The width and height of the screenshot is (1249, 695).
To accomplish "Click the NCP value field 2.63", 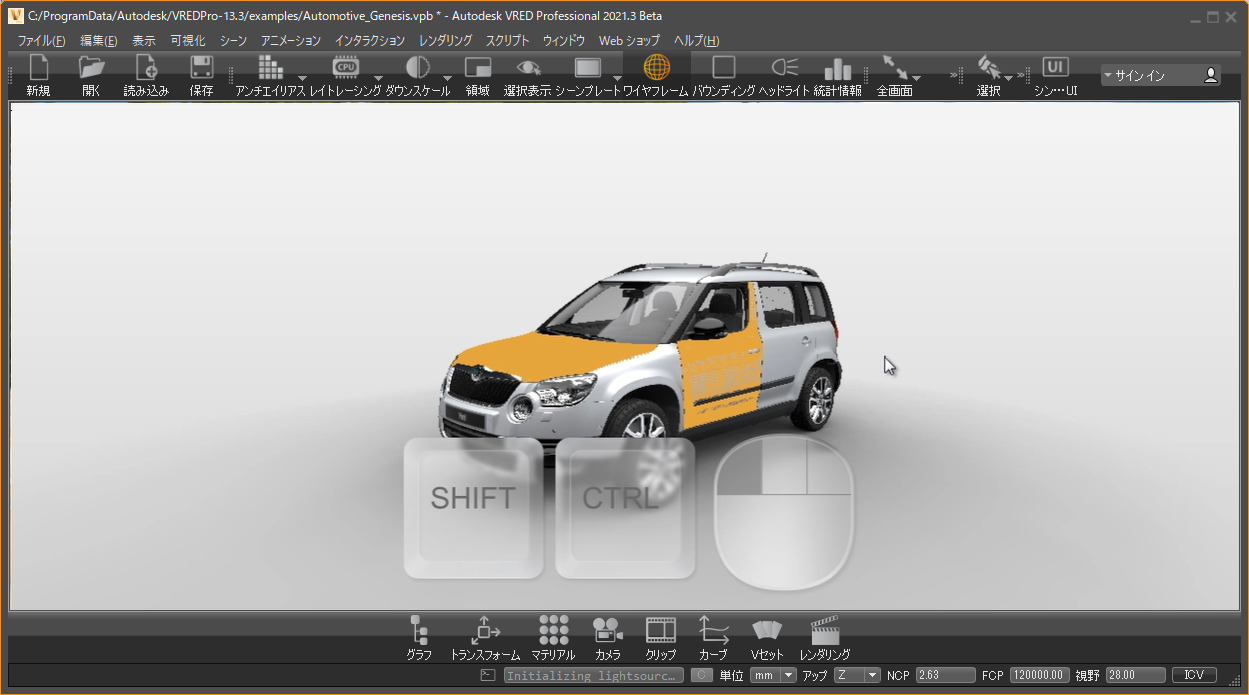I will 945,675.
